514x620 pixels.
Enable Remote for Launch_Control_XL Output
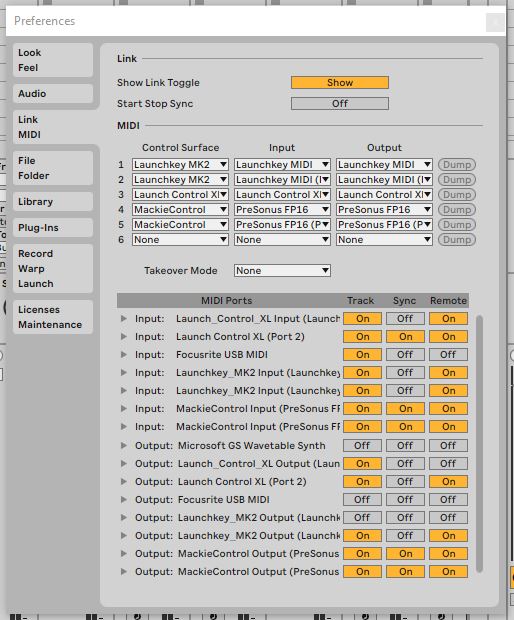pos(448,463)
